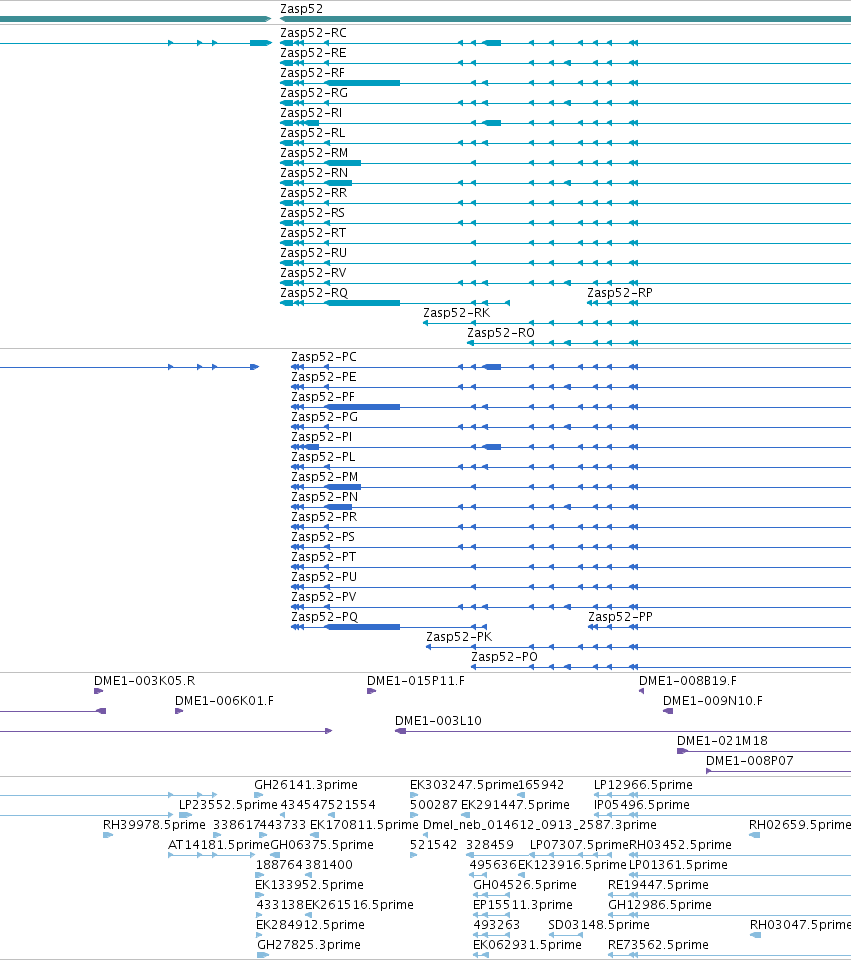Viewport: 851px width, 960px height.
Task: Click Zasp52-PL protein label
Action: [x=323, y=457]
